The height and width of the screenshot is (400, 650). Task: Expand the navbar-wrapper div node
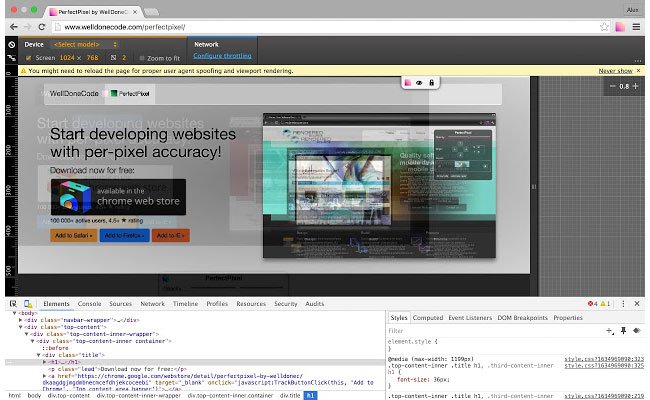tap(20, 320)
